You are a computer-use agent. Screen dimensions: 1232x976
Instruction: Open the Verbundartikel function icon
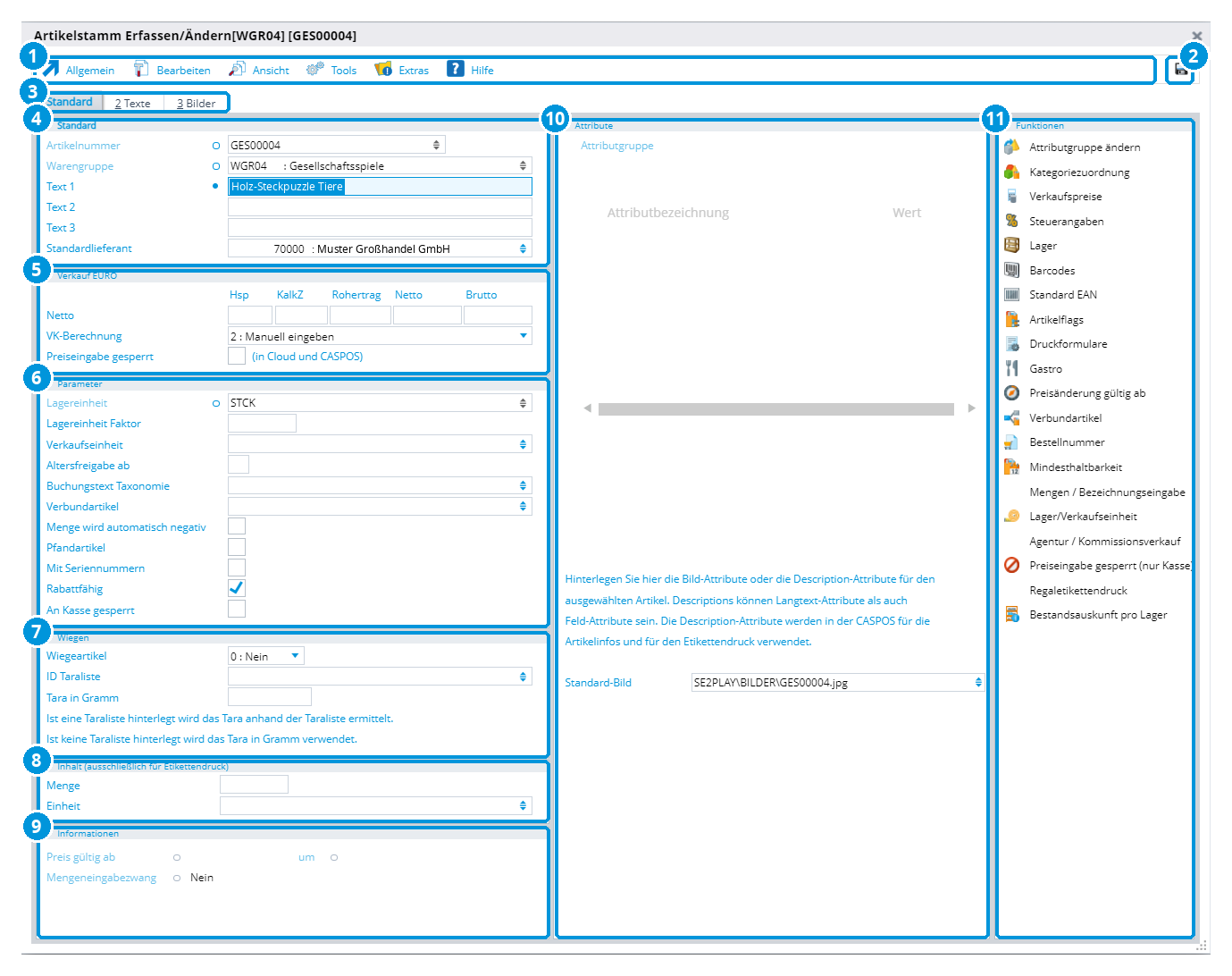pyautogui.click(x=1011, y=417)
